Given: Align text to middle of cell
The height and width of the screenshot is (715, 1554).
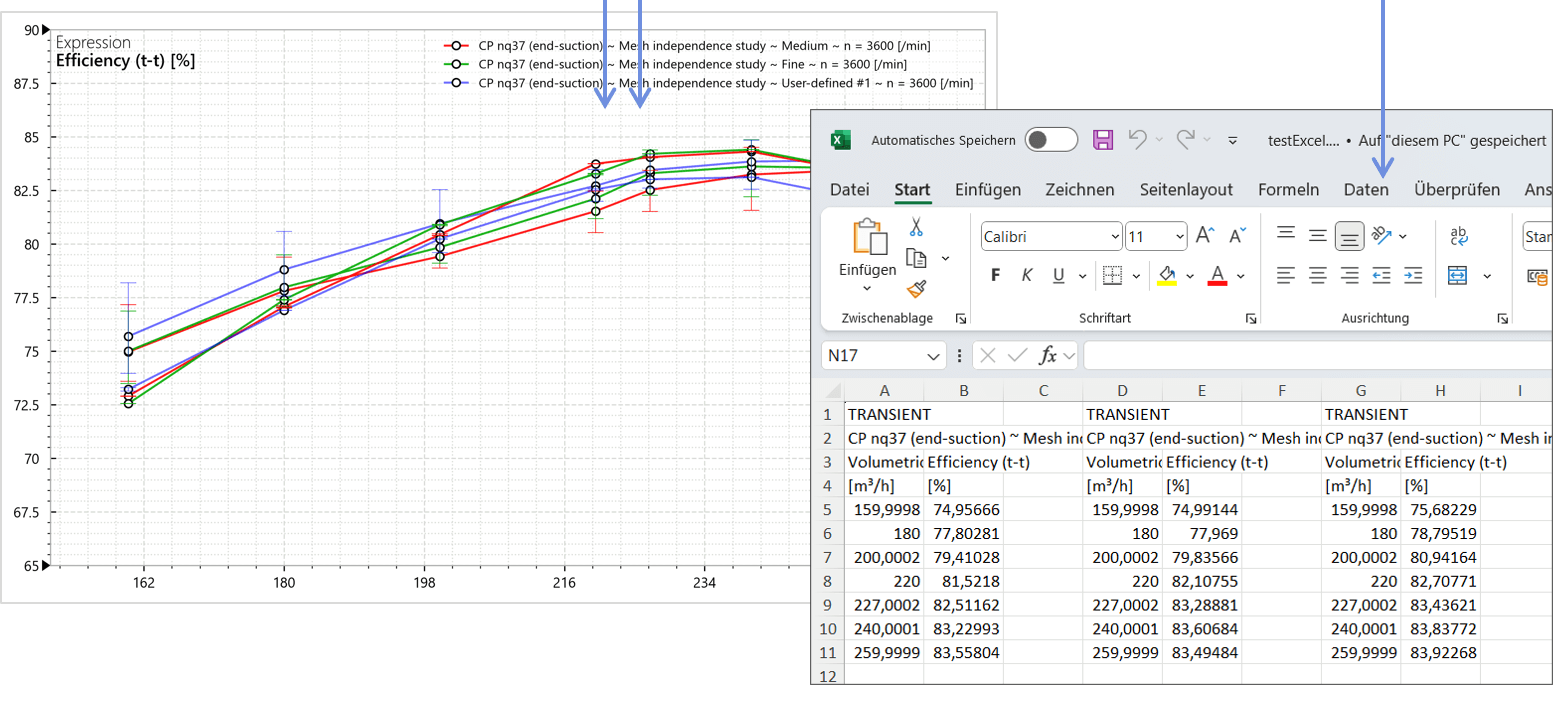Looking at the screenshot, I should 1318,236.
